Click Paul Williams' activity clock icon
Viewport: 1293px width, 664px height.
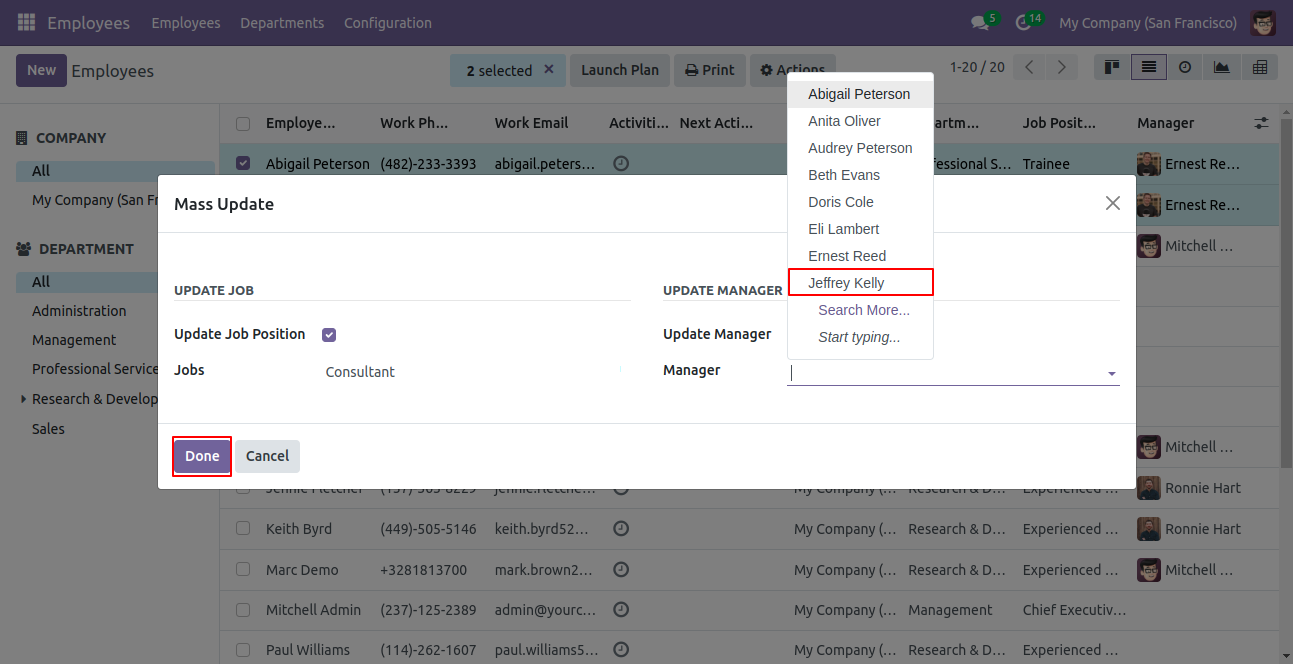pos(621,649)
